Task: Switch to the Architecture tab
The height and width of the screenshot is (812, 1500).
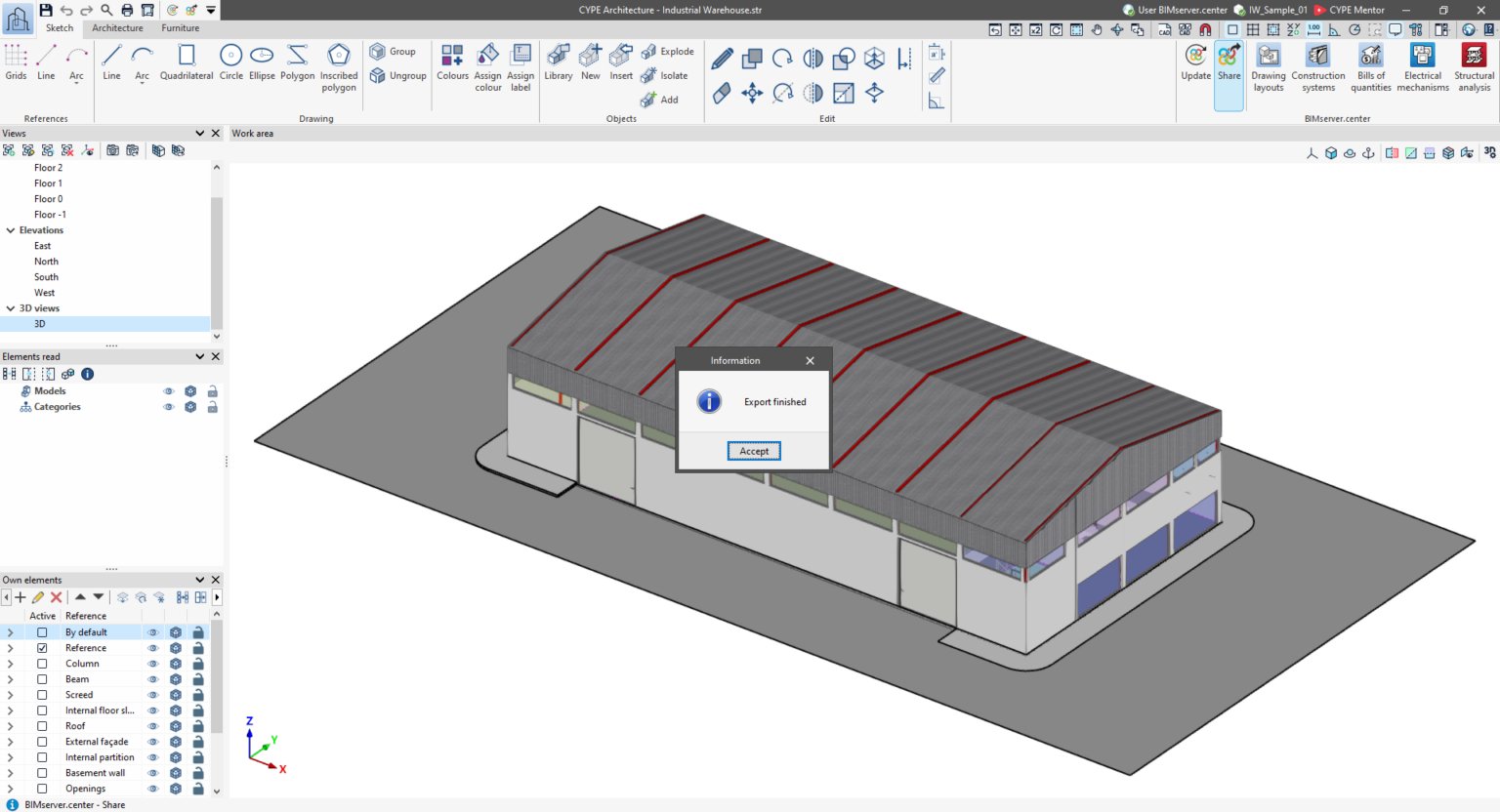Action: point(117,28)
